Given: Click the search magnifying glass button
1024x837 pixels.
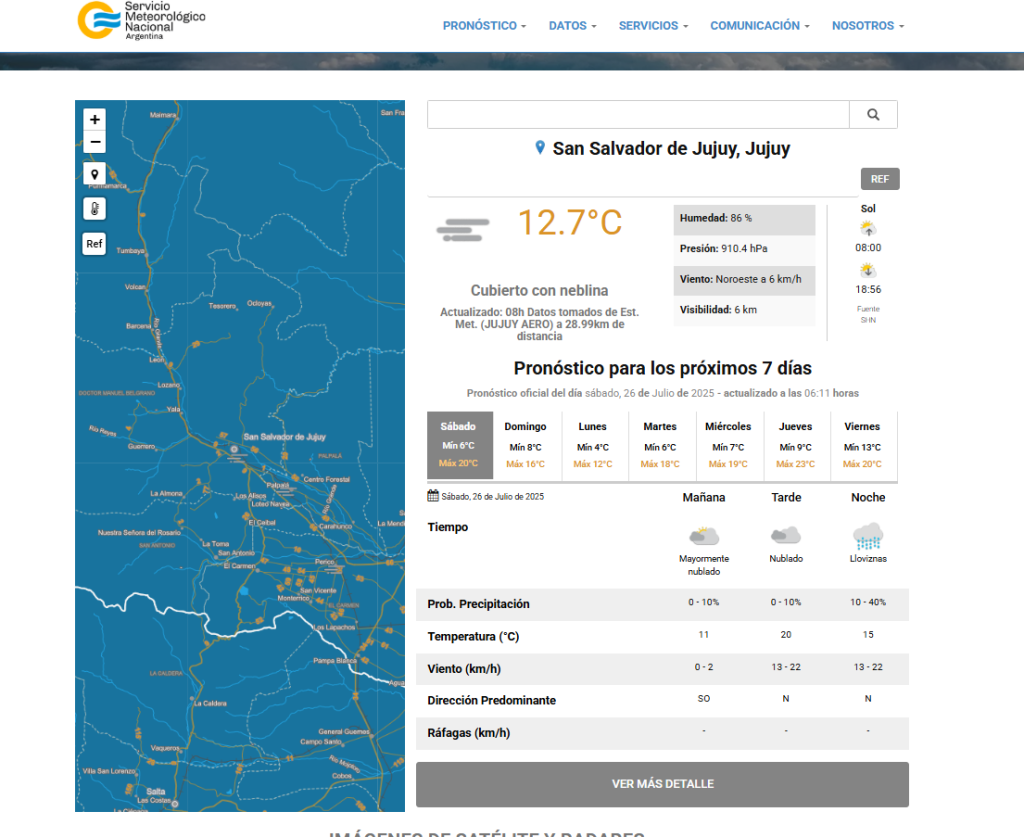Looking at the screenshot, I should [x=873, y=115].
